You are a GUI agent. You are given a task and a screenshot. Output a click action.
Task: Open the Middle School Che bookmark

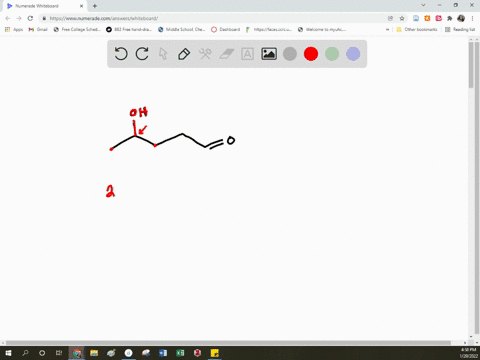coord(182,29)
